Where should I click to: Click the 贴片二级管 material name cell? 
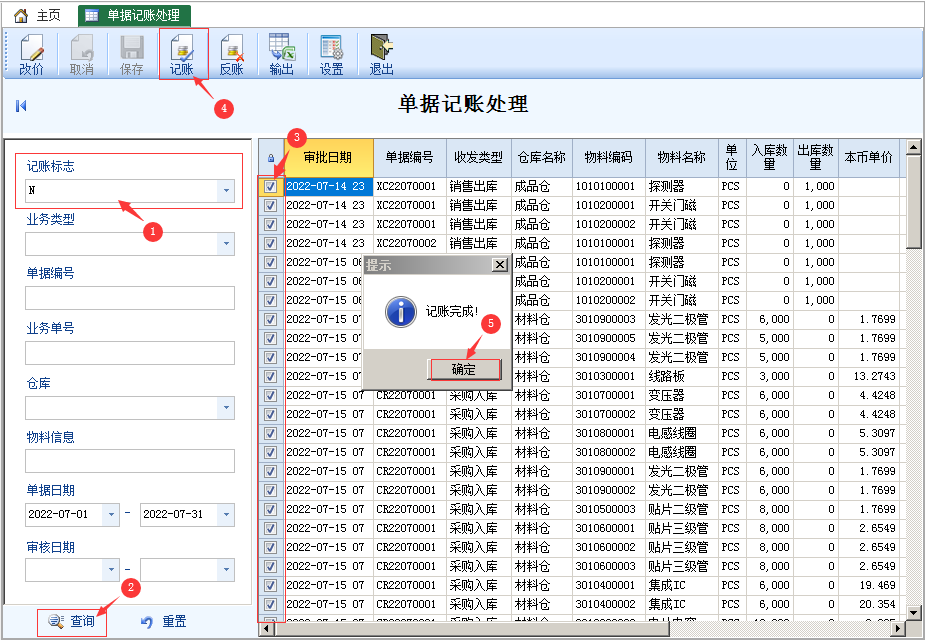coord(682,509)
